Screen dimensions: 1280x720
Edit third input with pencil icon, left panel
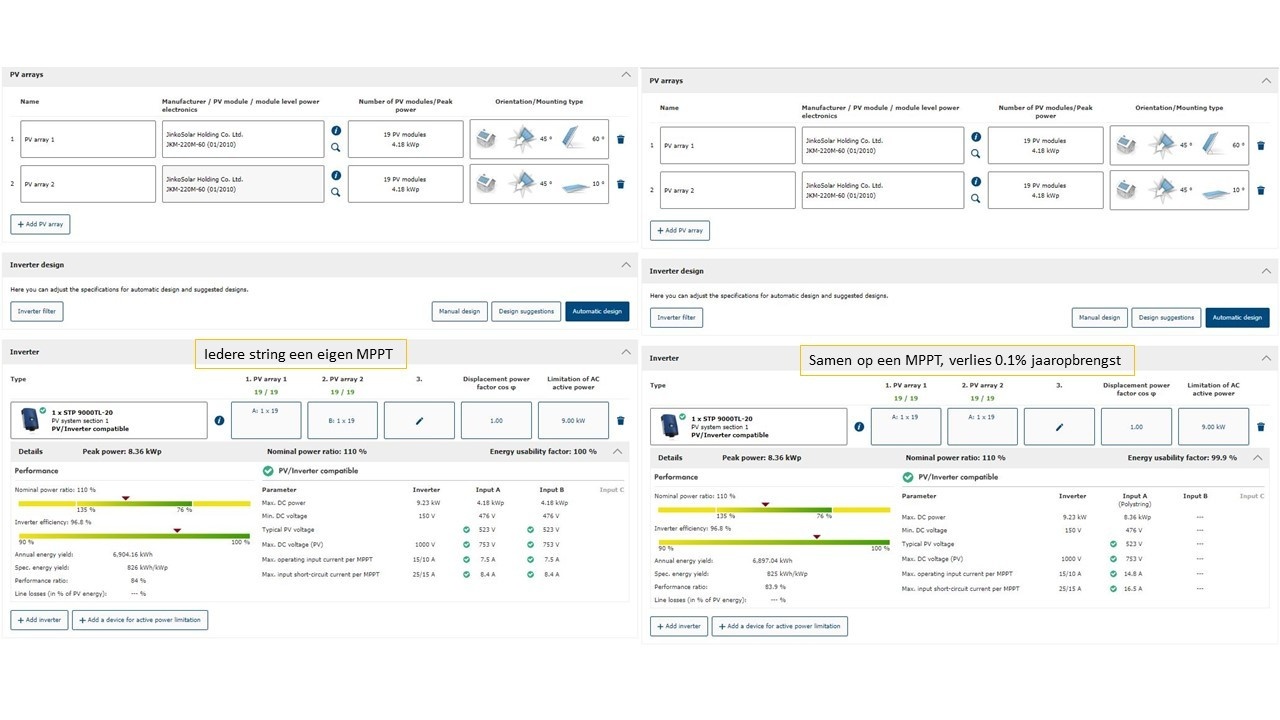(x=419, y=421)
